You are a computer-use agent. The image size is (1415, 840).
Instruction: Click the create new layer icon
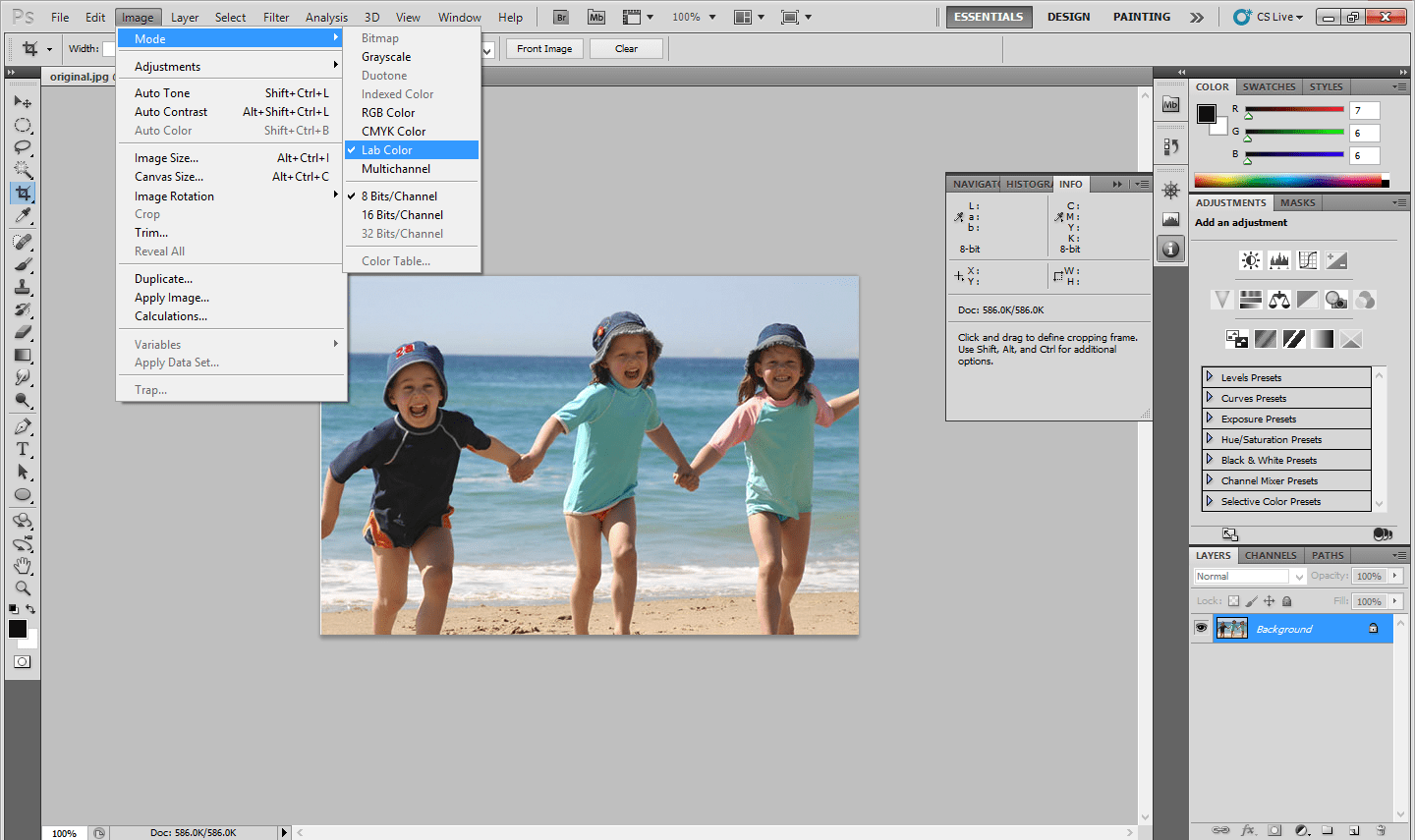click(x=1354, y=830)
